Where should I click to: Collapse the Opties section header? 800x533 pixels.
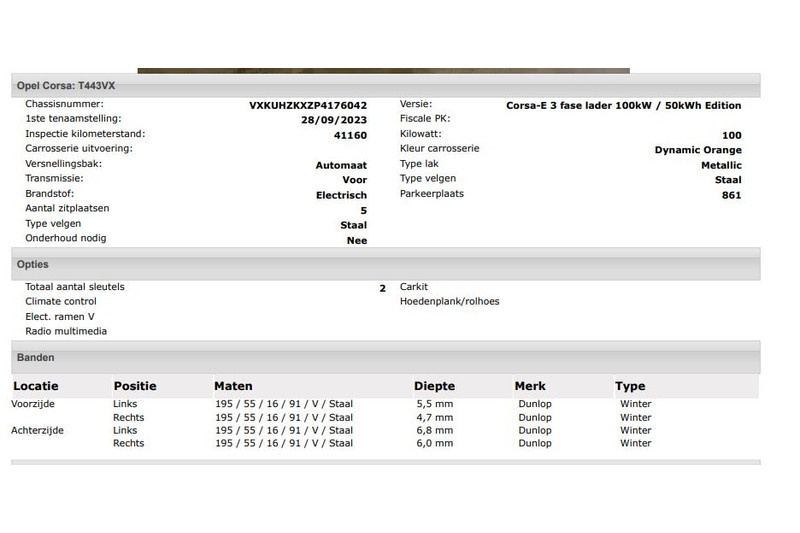point(32,265)
